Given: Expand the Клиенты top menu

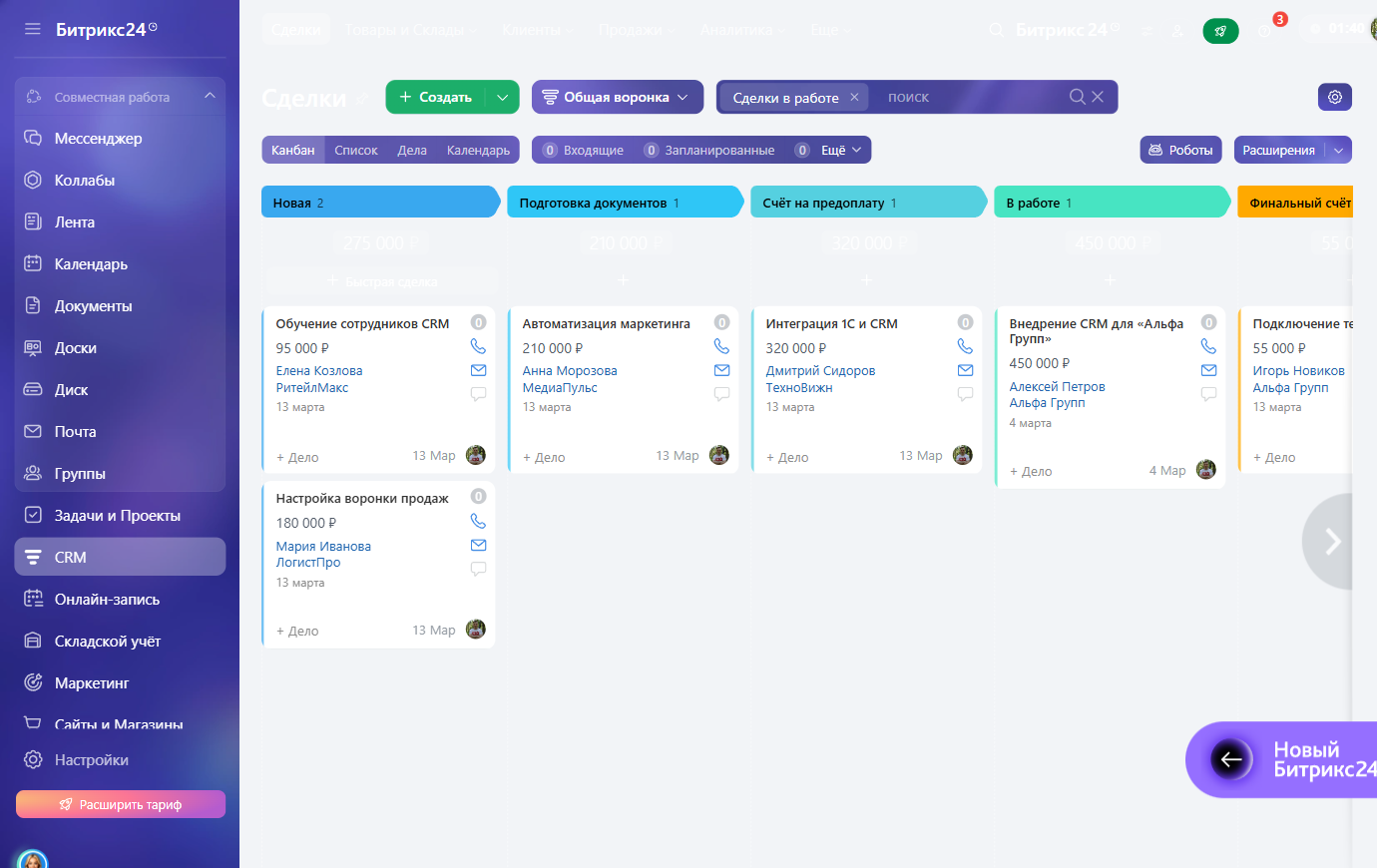Looking at the screenshot, I should 537,30.
